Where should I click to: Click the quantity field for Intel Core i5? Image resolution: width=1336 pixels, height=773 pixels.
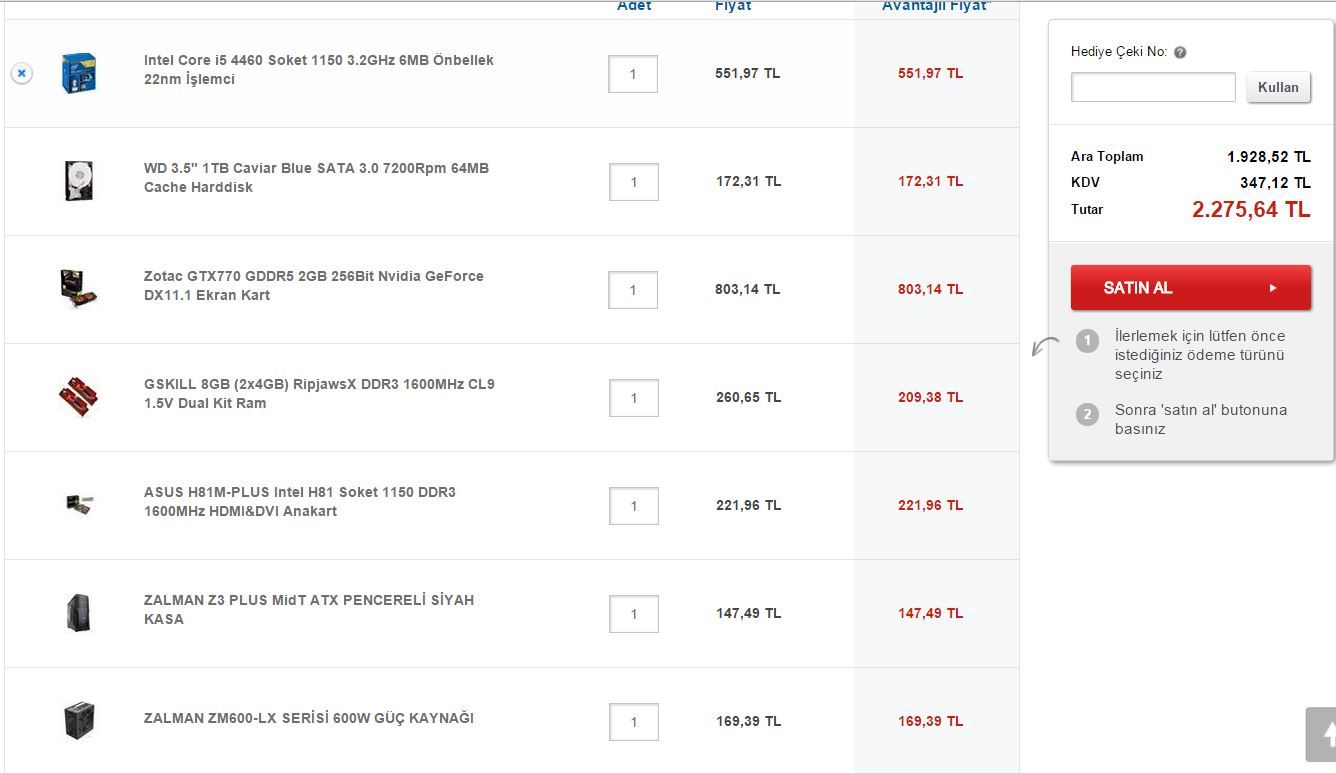click(x=633, y=74)
